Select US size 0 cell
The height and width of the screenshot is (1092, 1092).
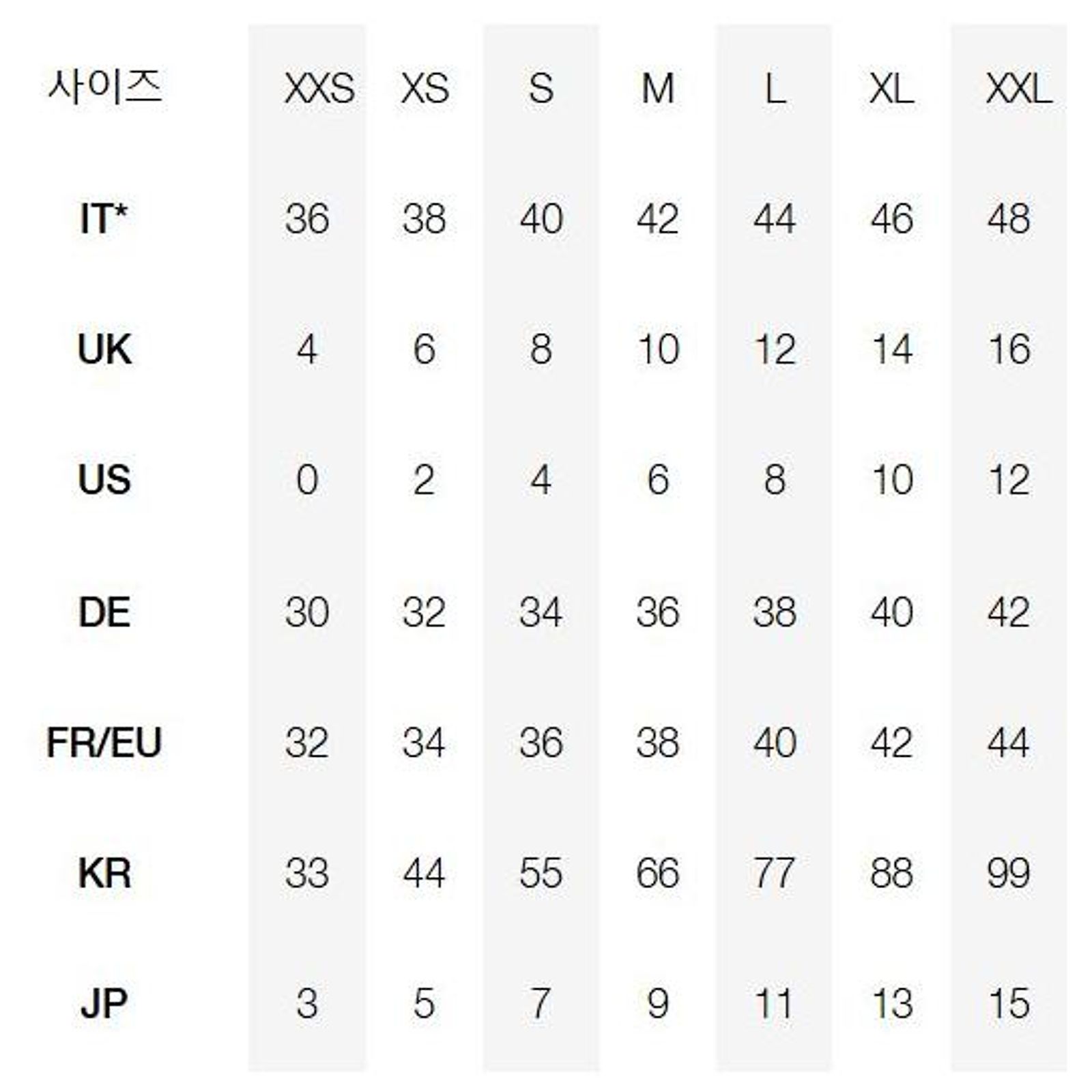307,480
